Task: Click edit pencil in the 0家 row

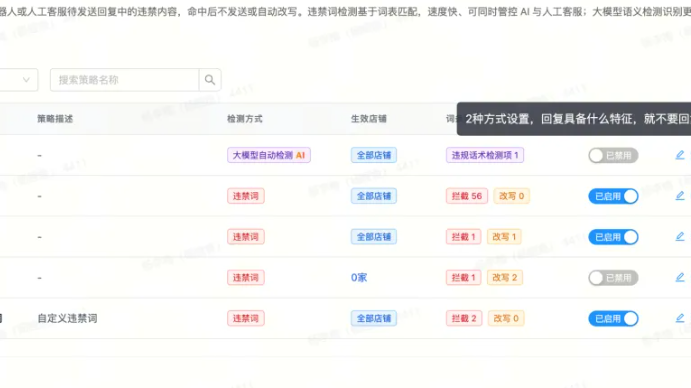Action: point(680,277)
